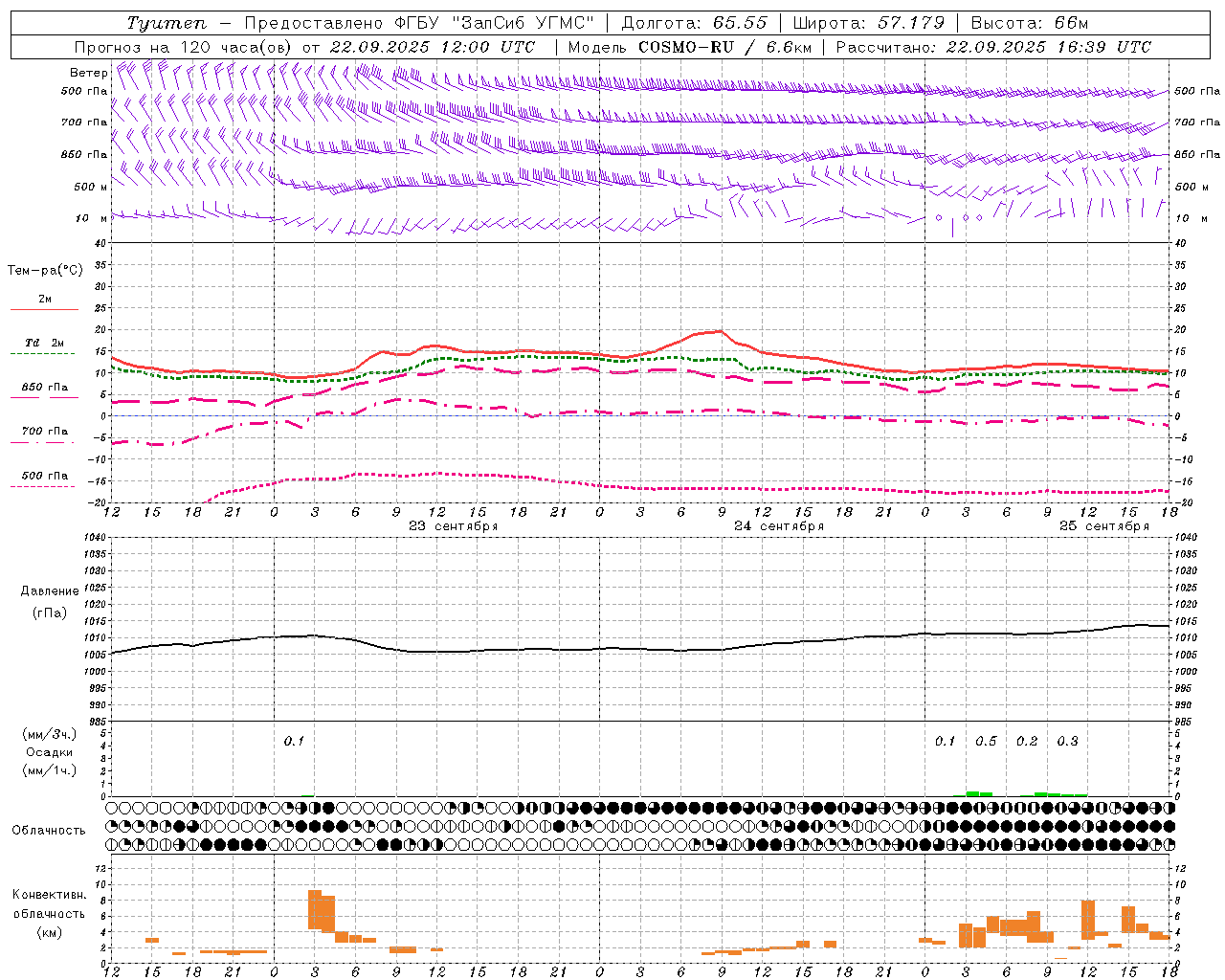Click the (гПа) unit under Давление

click(50, 612)
